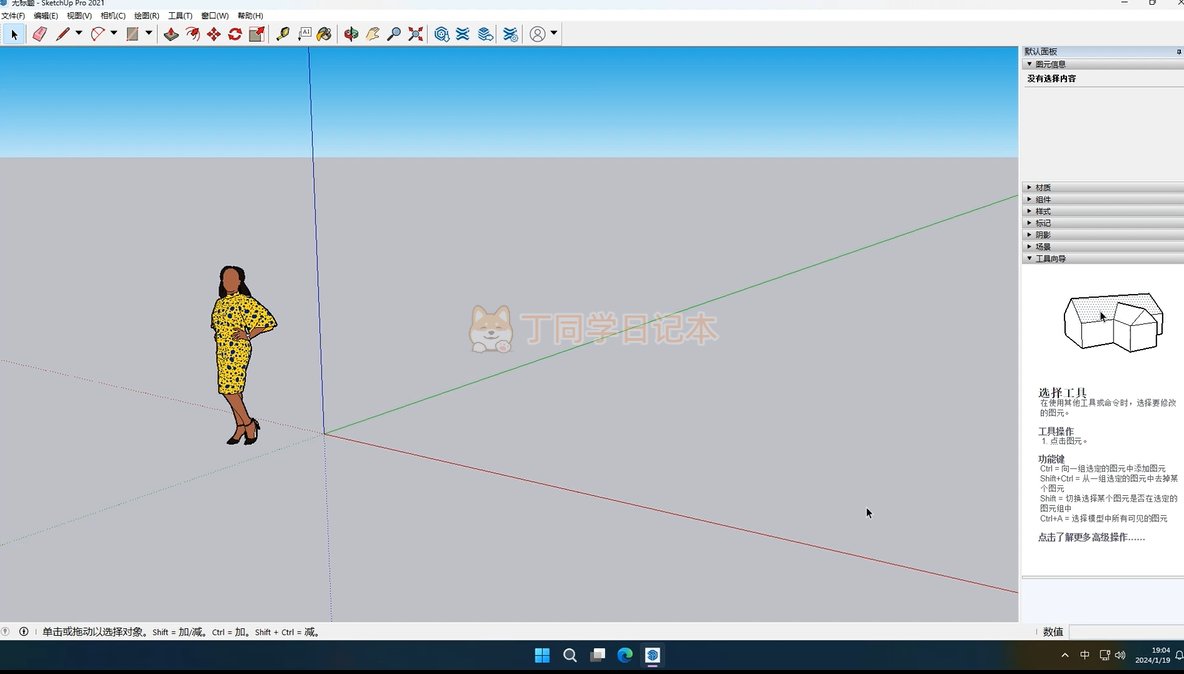The height and width of the screenshot is (674, 1184).
Task: Toggle auto-hide pin on default tray
Action: click(x=1178, y=51)
